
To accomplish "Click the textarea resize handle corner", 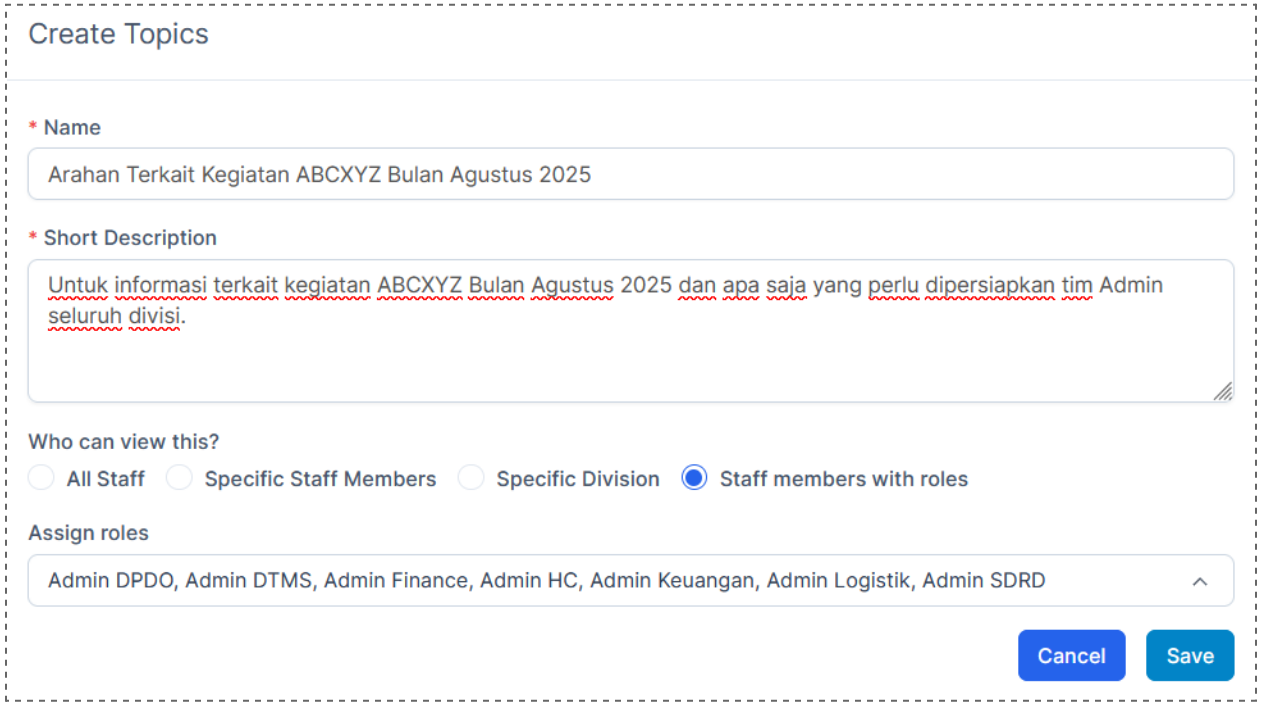I will 1222,391.
